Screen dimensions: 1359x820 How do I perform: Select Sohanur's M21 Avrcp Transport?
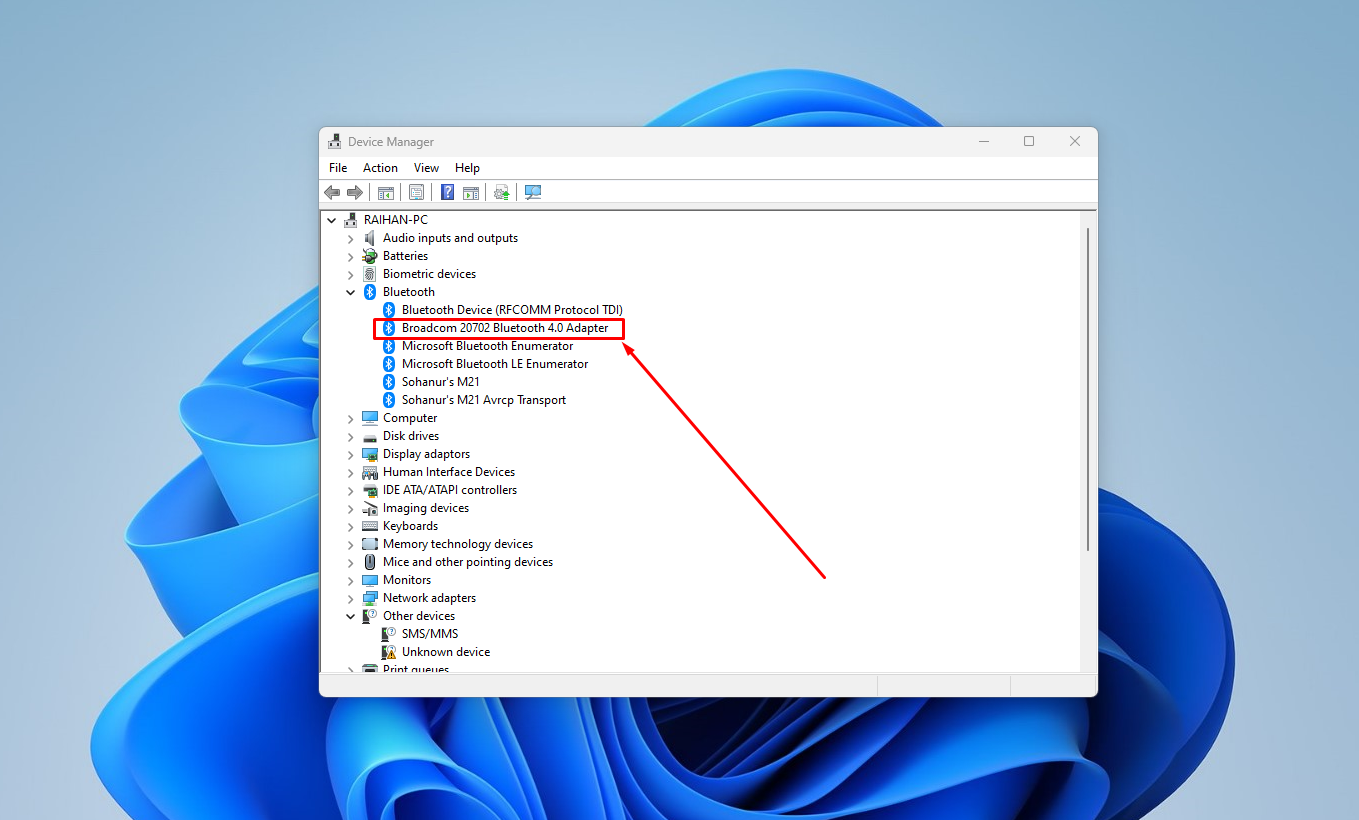pyautogui.click(x=484, y=400)
